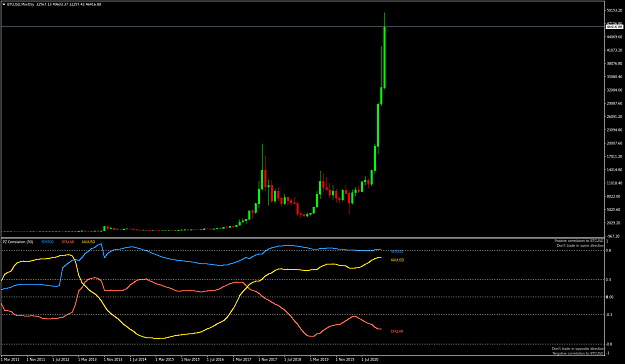Screen dimensions: 625x364
Task: Click the '1 Mar 2015' date label
Action: (x=164, y=359)
